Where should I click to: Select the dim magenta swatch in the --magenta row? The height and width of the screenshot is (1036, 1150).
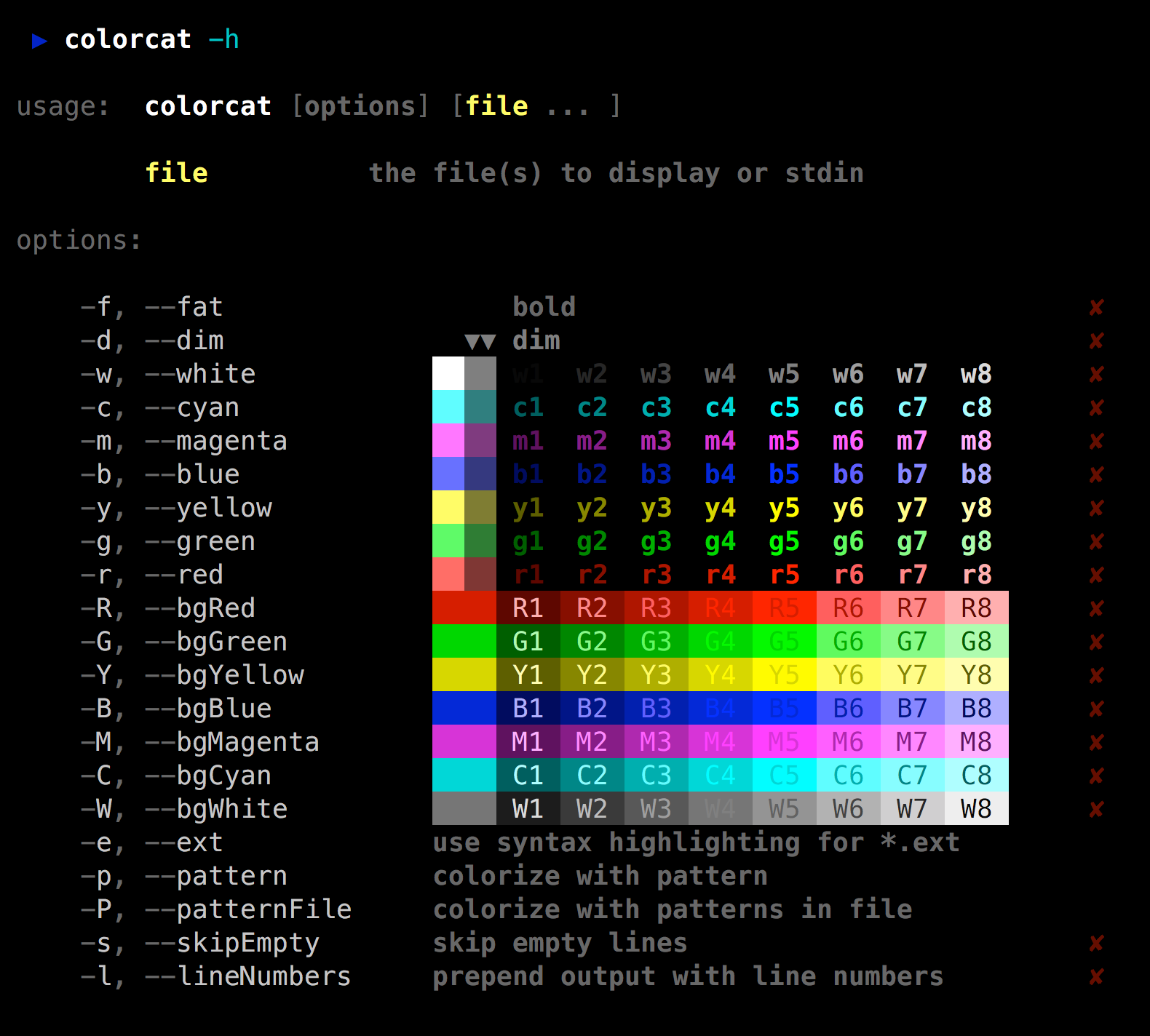pos(480,440)
